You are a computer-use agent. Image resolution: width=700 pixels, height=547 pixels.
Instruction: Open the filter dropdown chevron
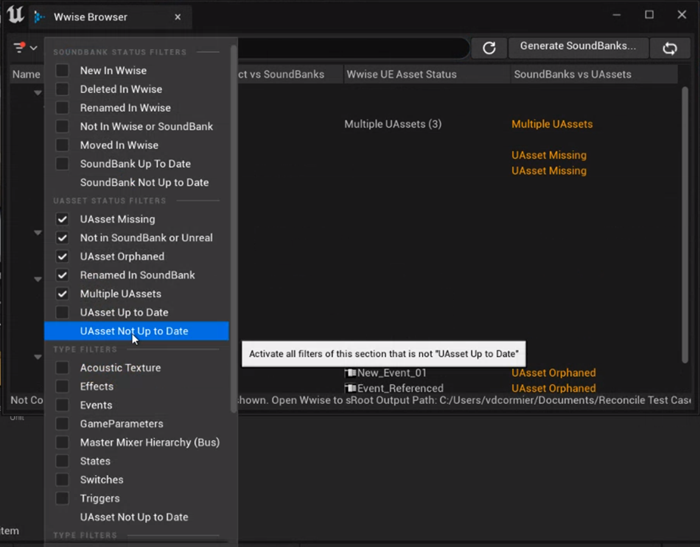pyautogui.click(x=33, y=48)
